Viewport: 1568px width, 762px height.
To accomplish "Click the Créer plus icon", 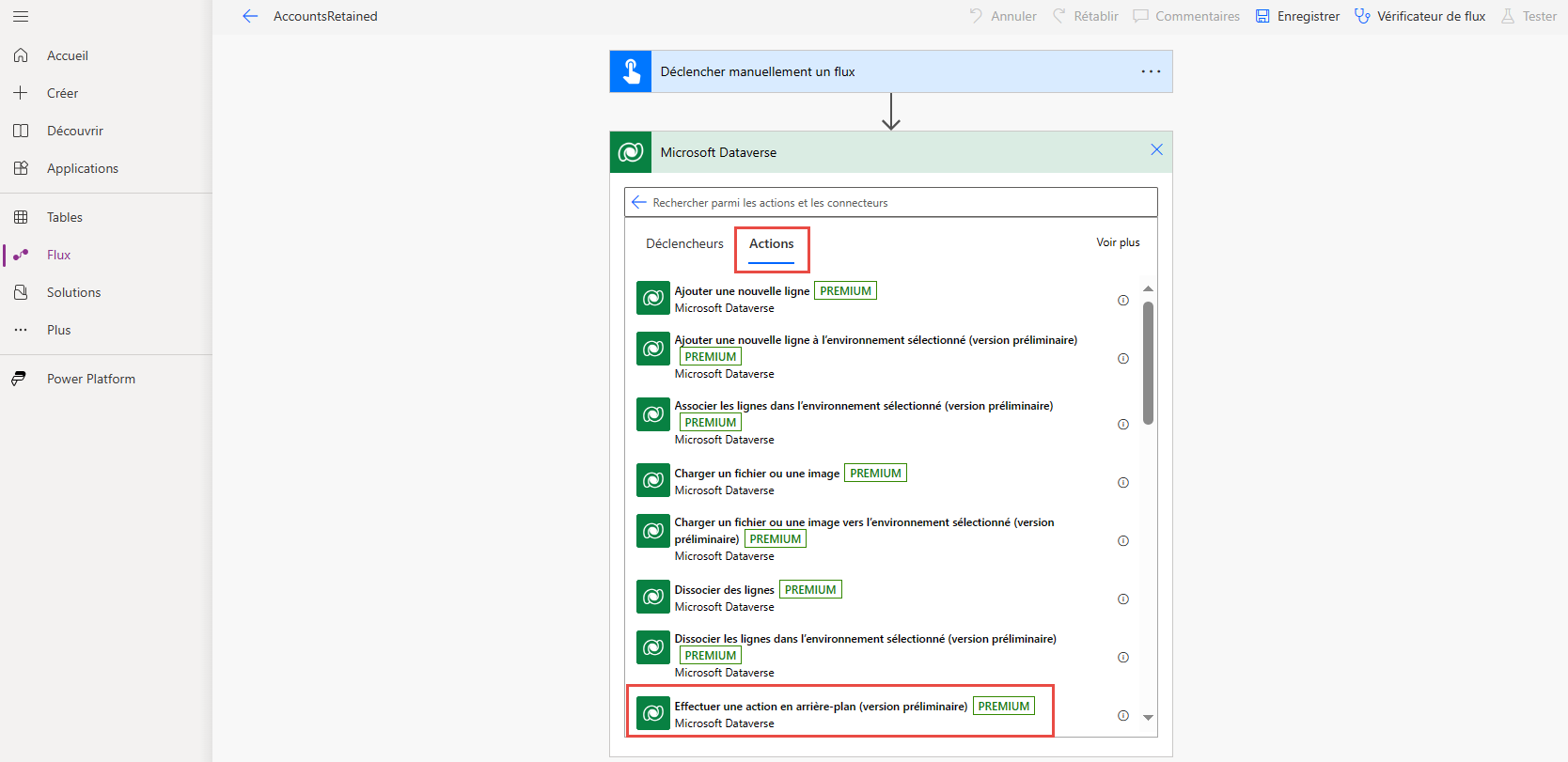I will (21, 93).
